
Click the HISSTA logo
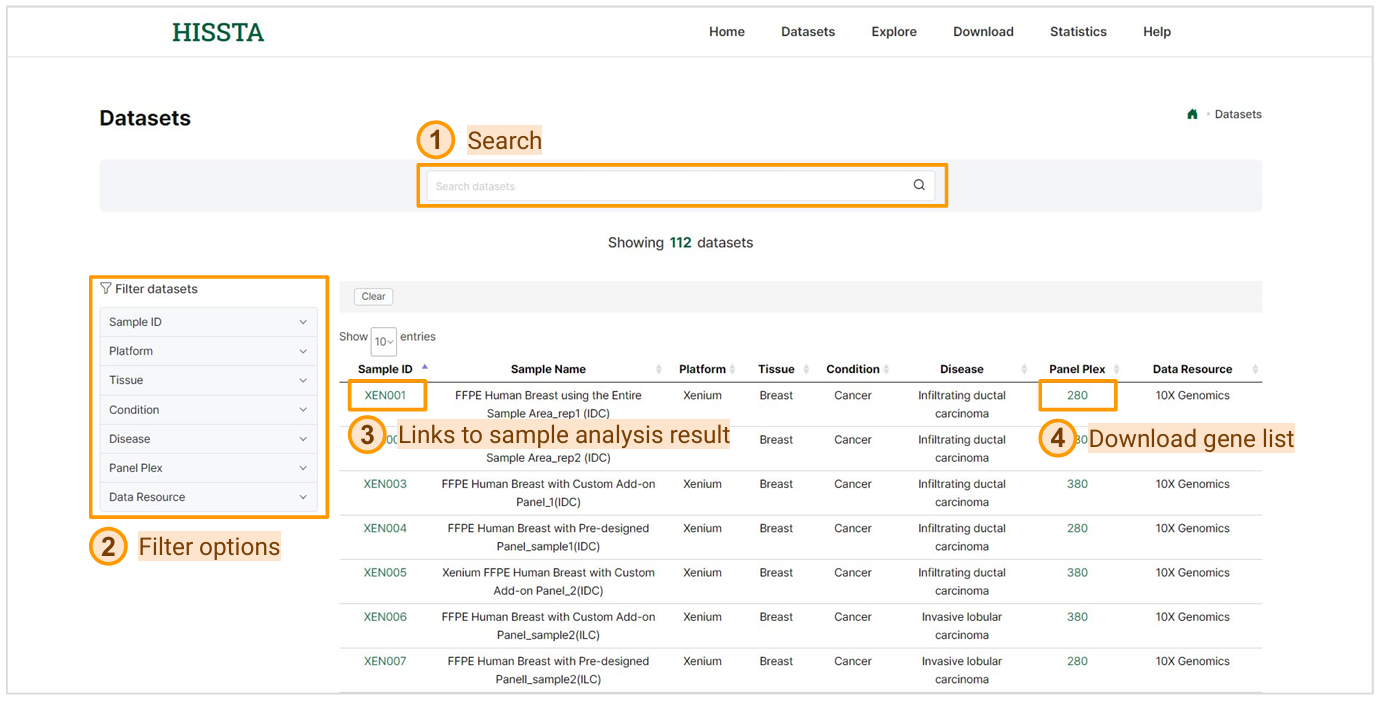click(x=218, y=33)
